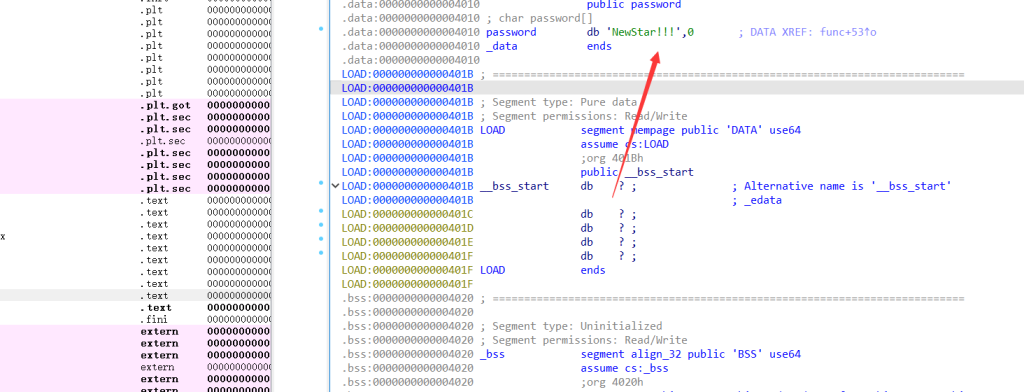Click the 'LOAD ends' line
Viewport: 1024px width, 392px height.
[543, 270]
